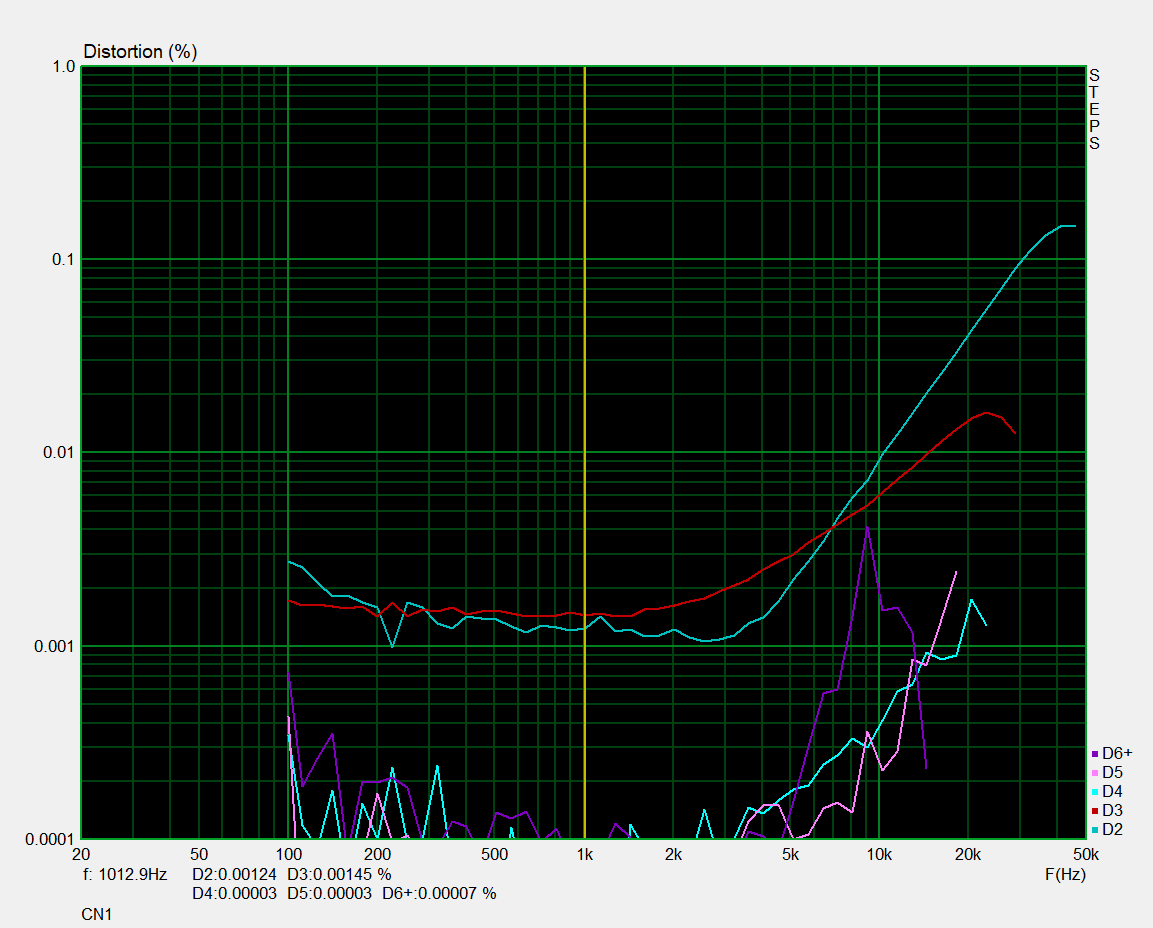Click the 'D6+:0.00007 %' readout value
Screen dimensions: 1153x928
(x=439, y=894)
